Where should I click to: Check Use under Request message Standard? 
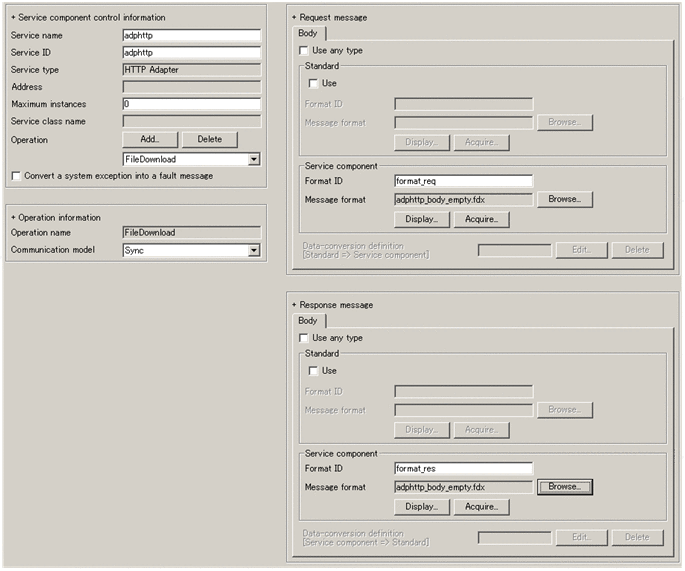coord(314,83)
